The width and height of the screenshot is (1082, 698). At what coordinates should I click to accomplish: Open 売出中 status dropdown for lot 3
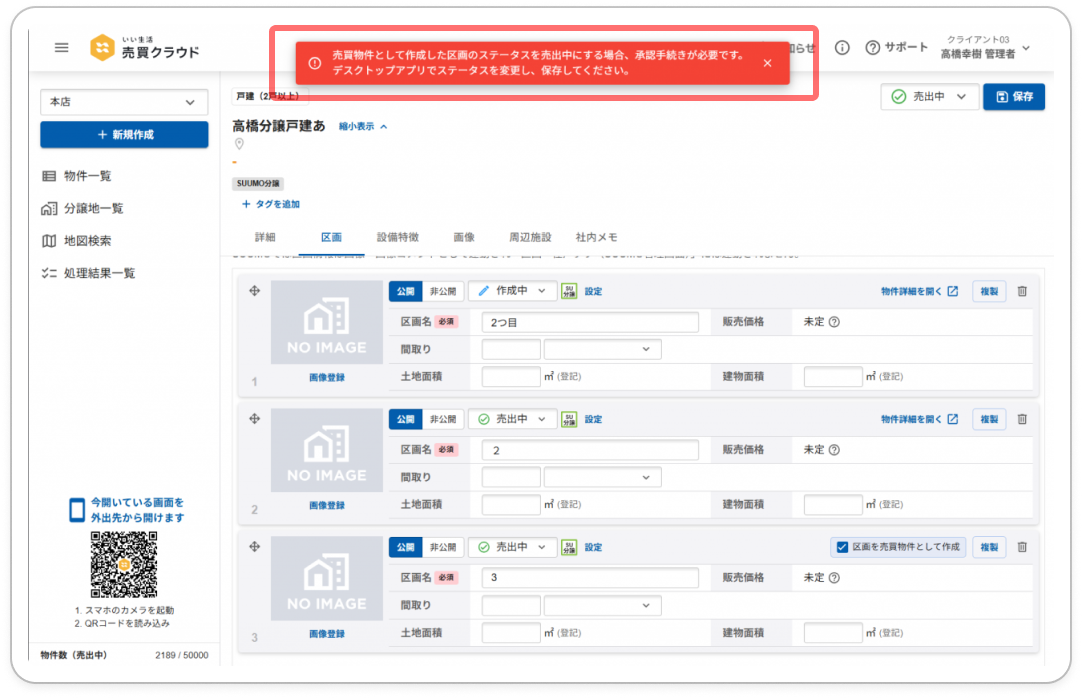point(513,547)
